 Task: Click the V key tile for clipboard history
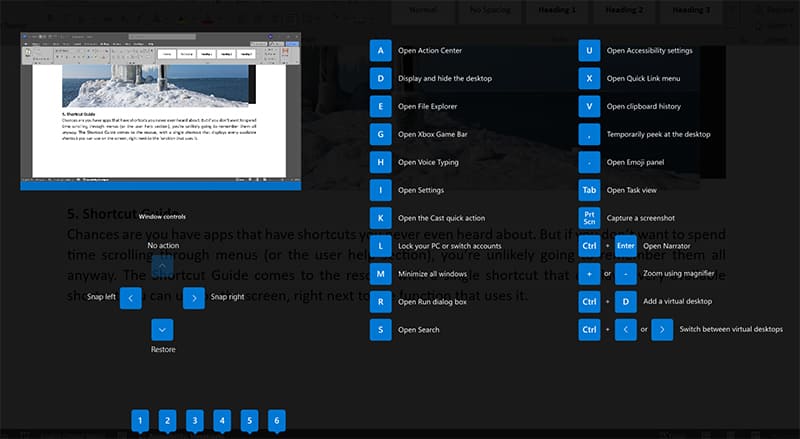pos(591,106)
